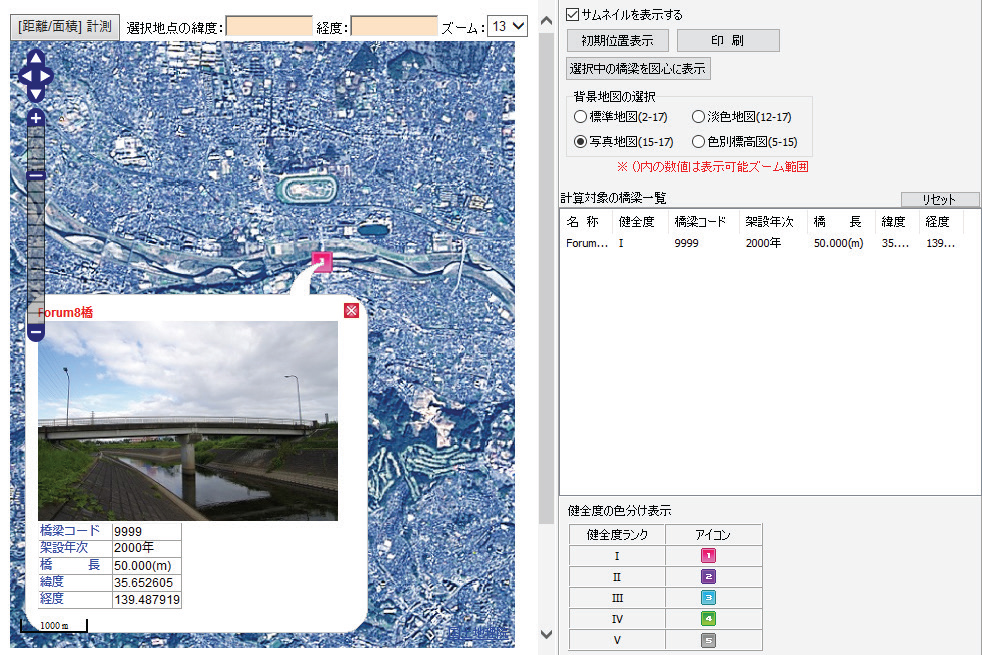Viewport: 982px width, 655px height.
Task: Click the アイコン header in the legend table
Action: point(713,535)
